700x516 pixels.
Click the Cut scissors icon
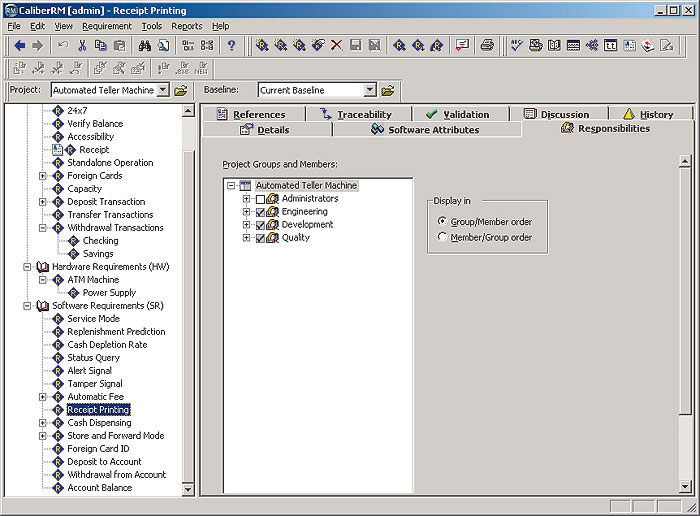click(x=82, y=45)
